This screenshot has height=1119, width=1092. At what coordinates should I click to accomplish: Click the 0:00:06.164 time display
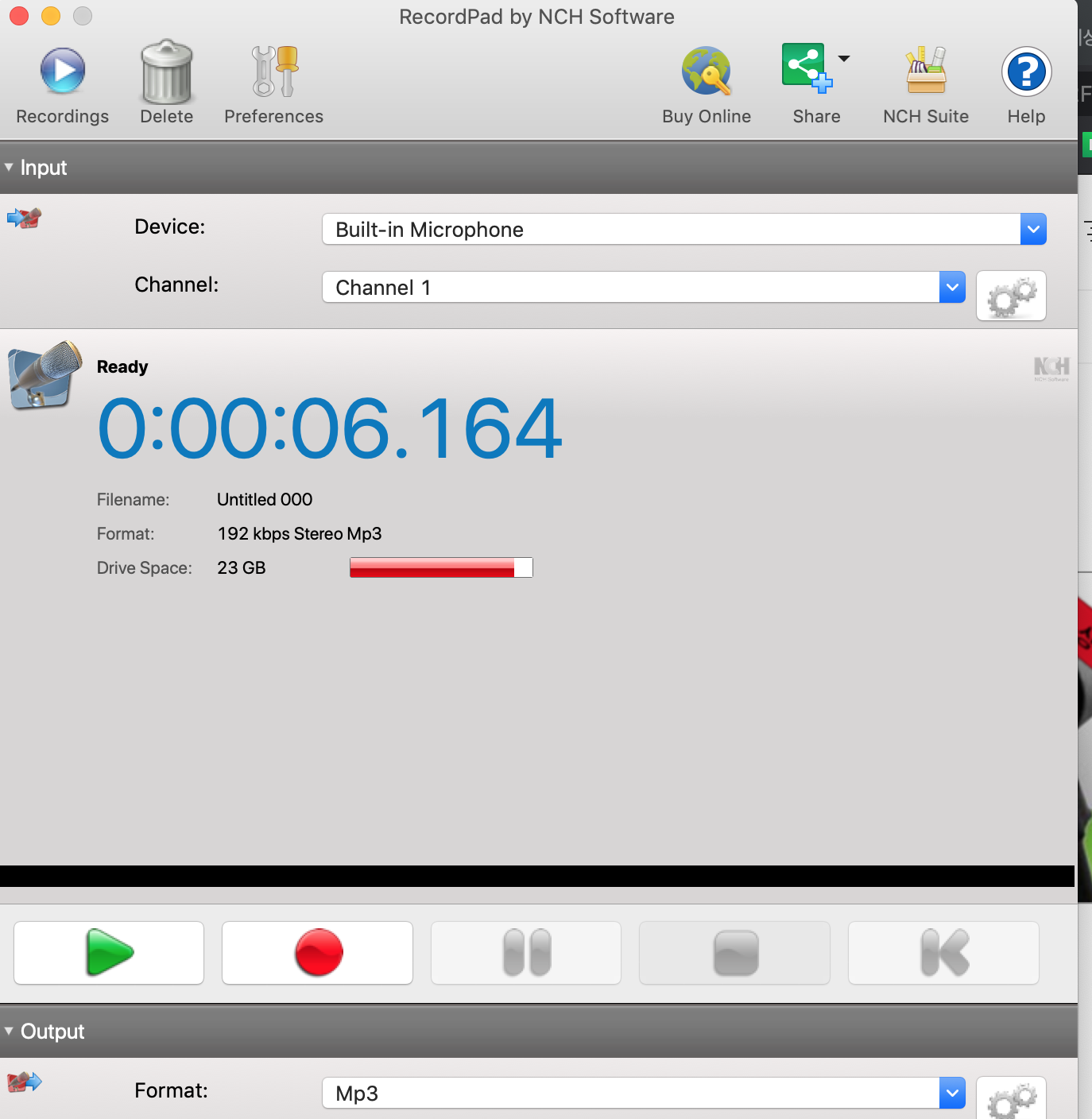[x=330, y=429]
